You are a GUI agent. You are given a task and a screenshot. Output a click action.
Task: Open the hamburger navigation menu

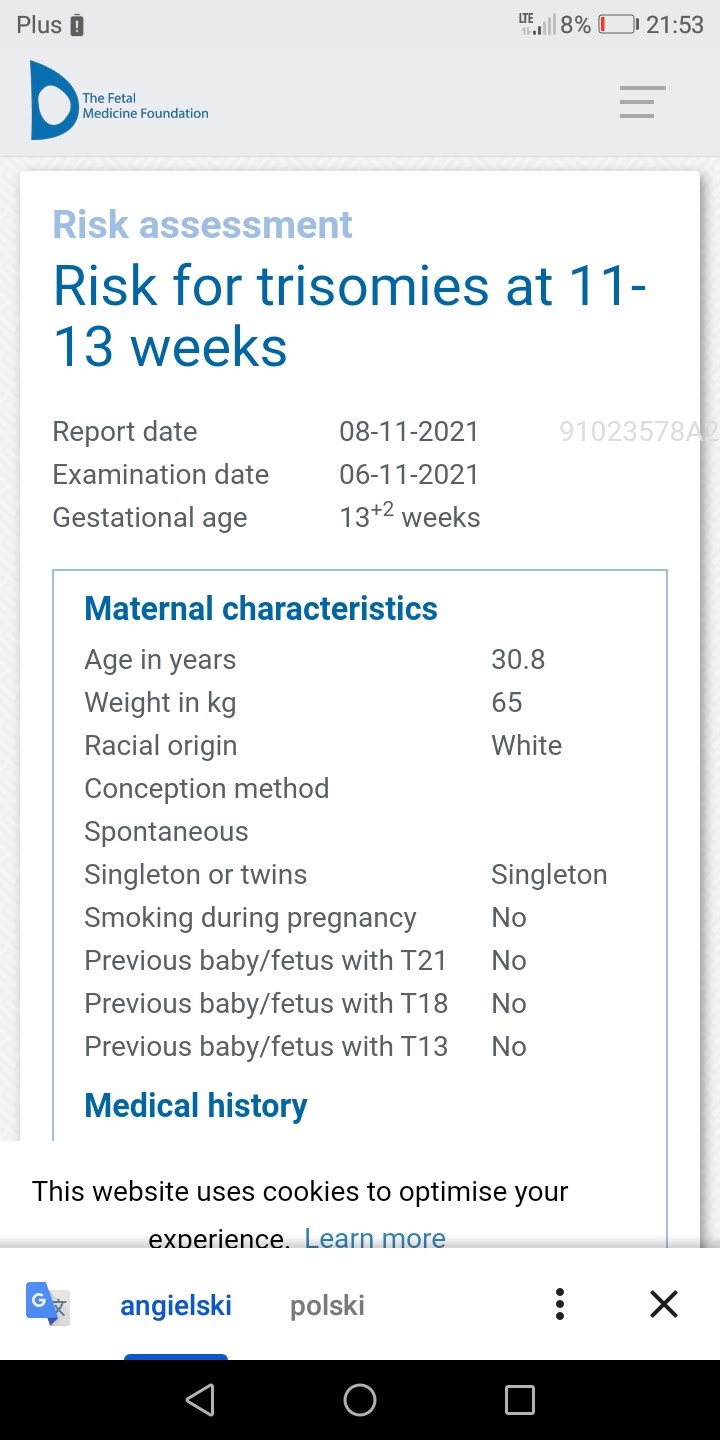(642, 102)
